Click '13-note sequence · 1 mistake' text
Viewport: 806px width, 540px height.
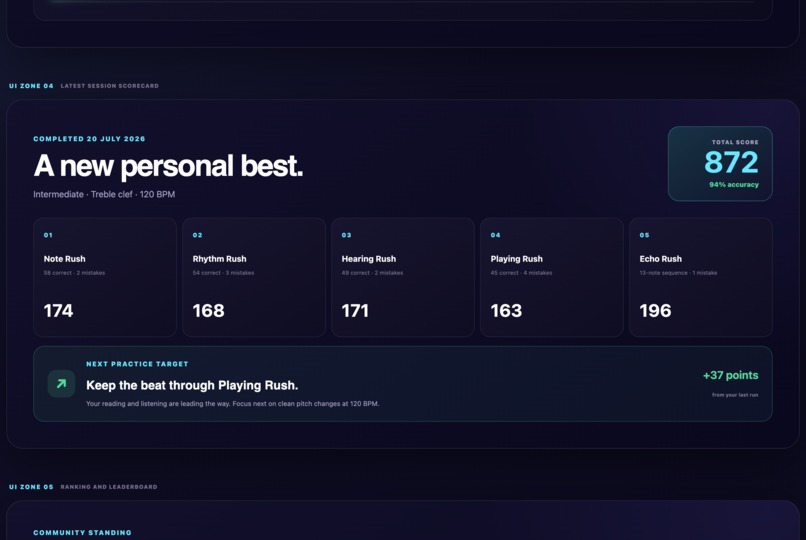point(679,273)
